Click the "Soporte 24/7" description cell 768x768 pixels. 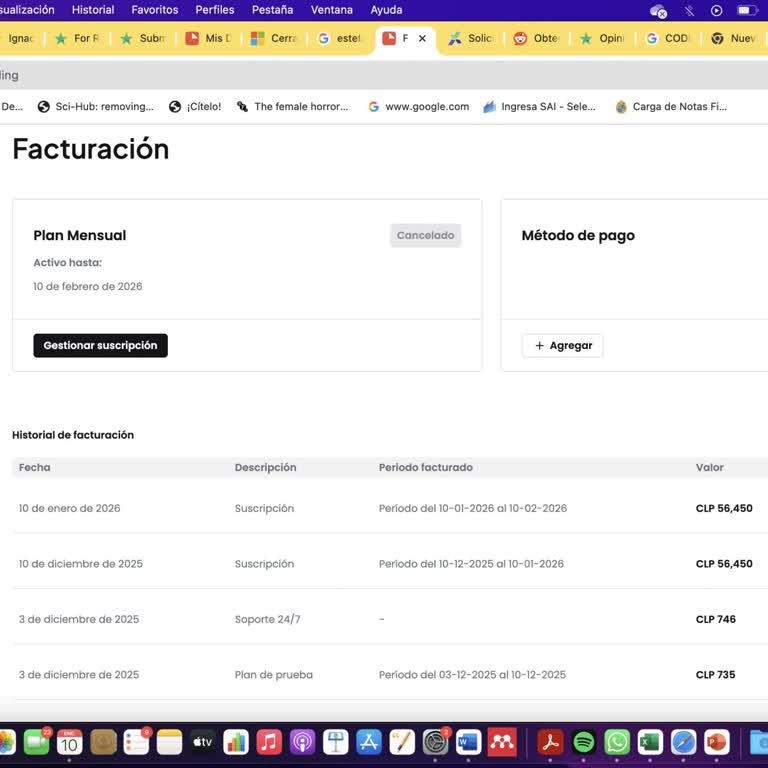tap(267, 619)
